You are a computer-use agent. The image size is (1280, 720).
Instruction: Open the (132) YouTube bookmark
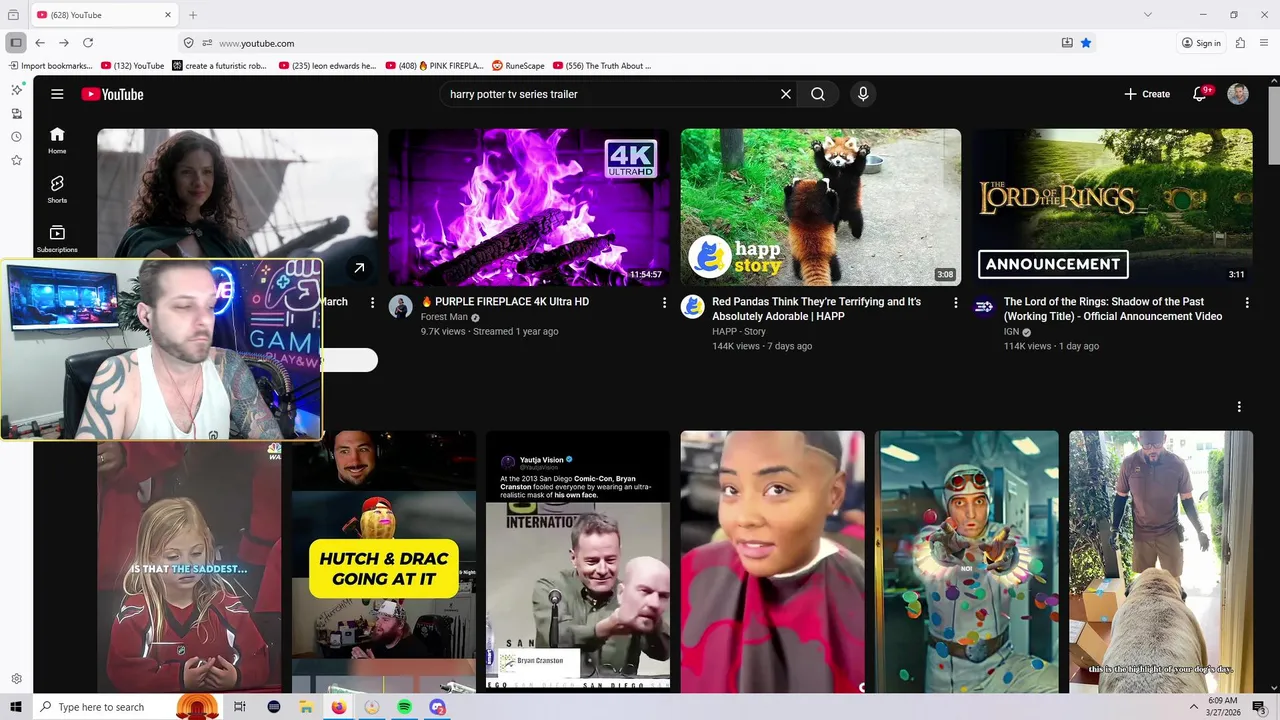click(x=133, y=66)
